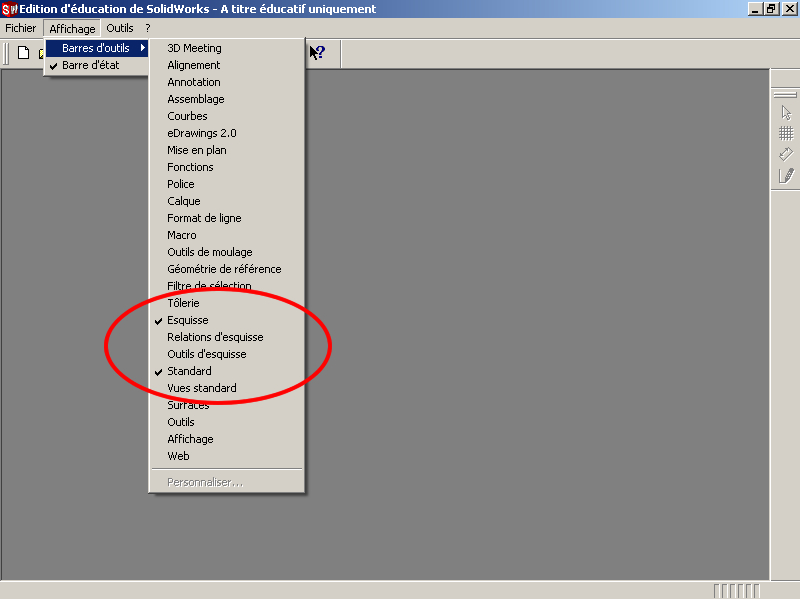Toggle the Grid icon in sketch toolbar
Screen dimensions: 800x600
point(786,134)
